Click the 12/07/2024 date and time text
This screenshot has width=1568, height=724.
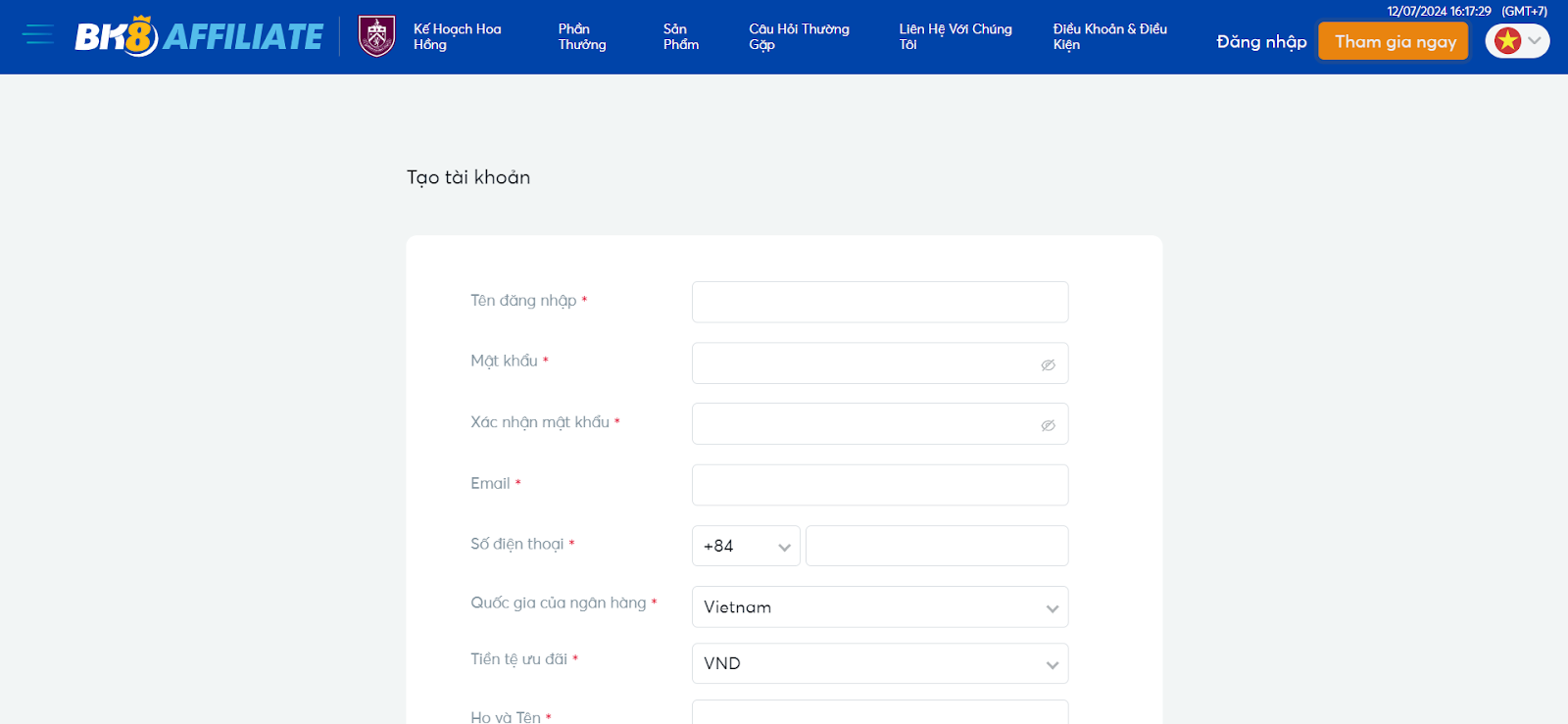pos(1439,11)
